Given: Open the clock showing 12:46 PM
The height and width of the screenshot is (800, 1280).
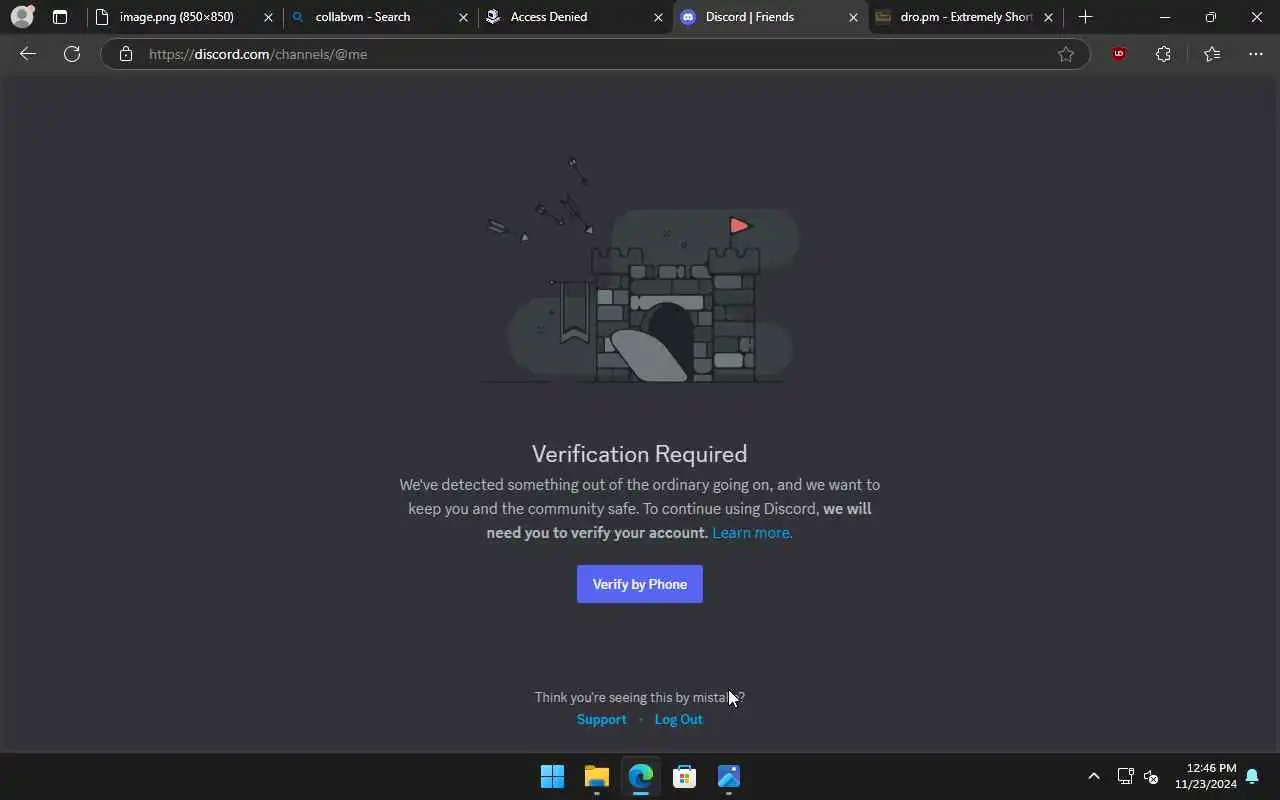Looking at the screenshot, I should pos(1206,776).
